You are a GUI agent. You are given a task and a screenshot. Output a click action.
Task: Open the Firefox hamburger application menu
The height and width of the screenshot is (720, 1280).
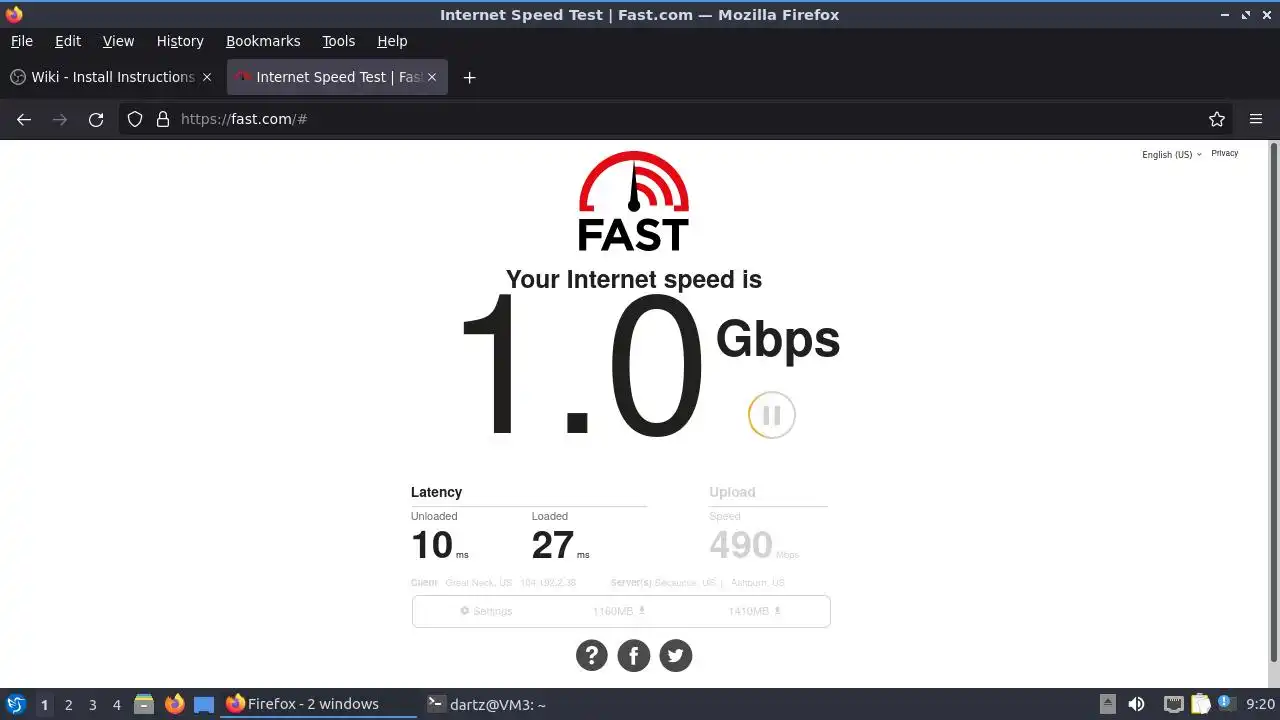click(x=1256, y=119)
